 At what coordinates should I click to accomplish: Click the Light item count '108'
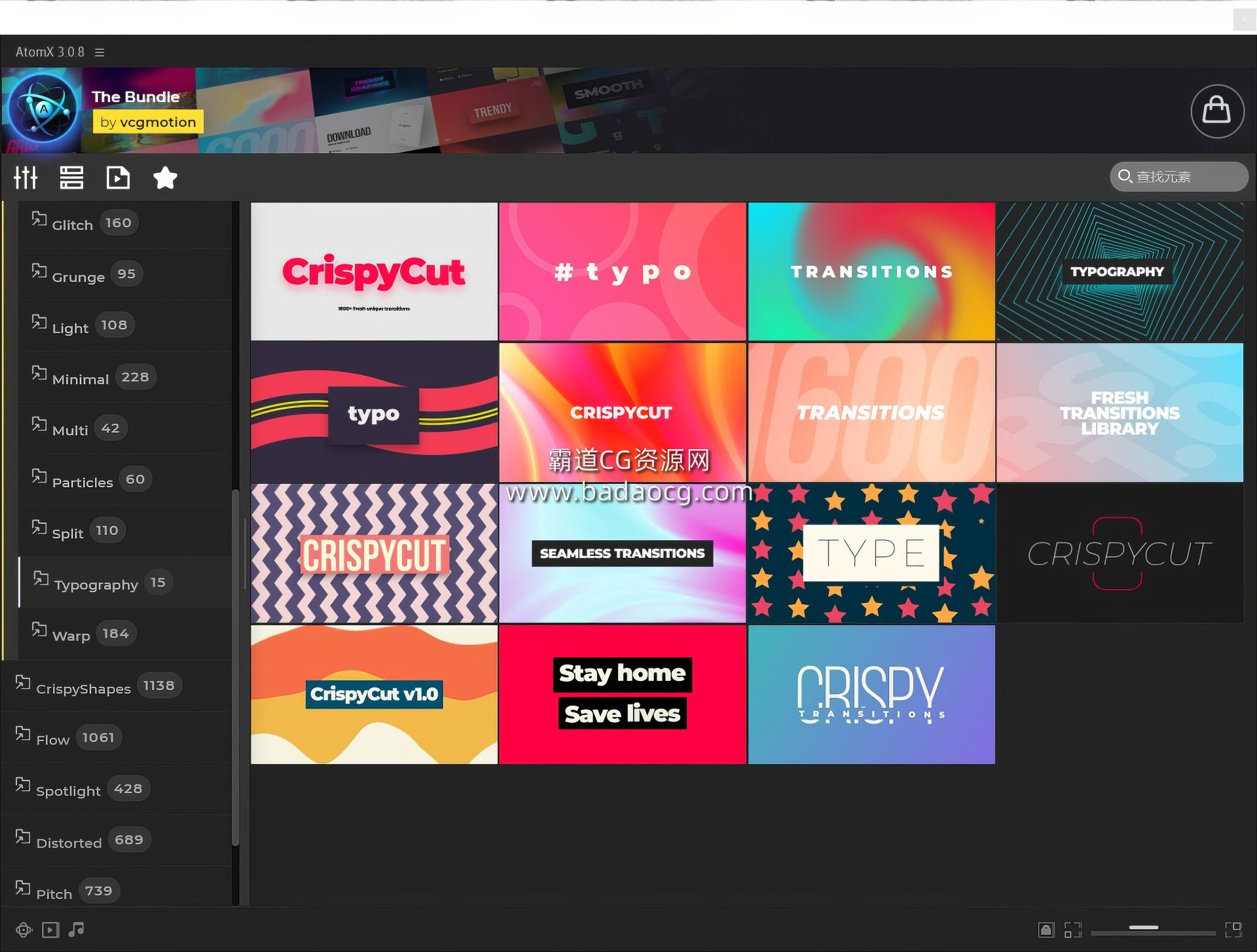(115, 325)
